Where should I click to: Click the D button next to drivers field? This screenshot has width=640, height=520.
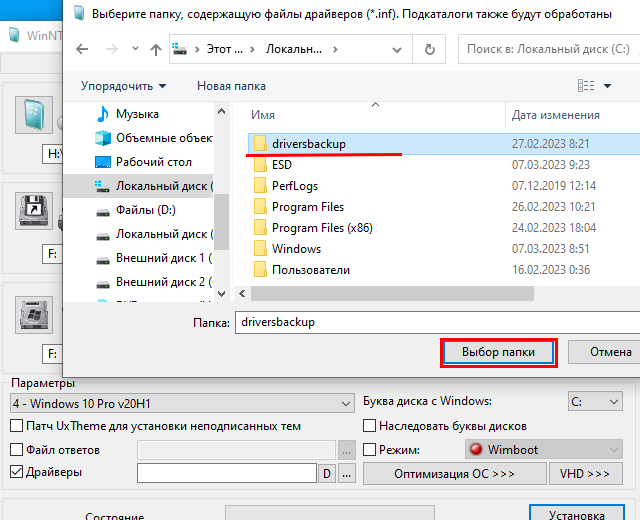[x=327, y=473]
